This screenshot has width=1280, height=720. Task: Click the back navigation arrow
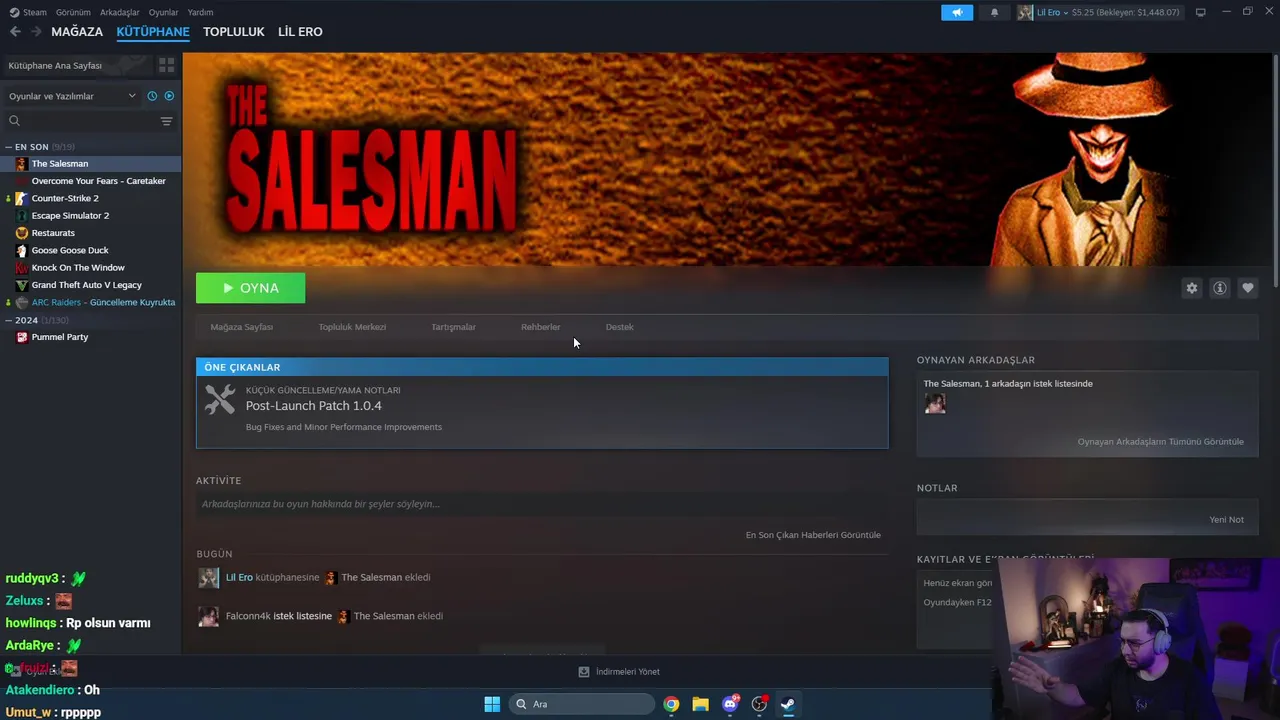[x=15, y=32]
